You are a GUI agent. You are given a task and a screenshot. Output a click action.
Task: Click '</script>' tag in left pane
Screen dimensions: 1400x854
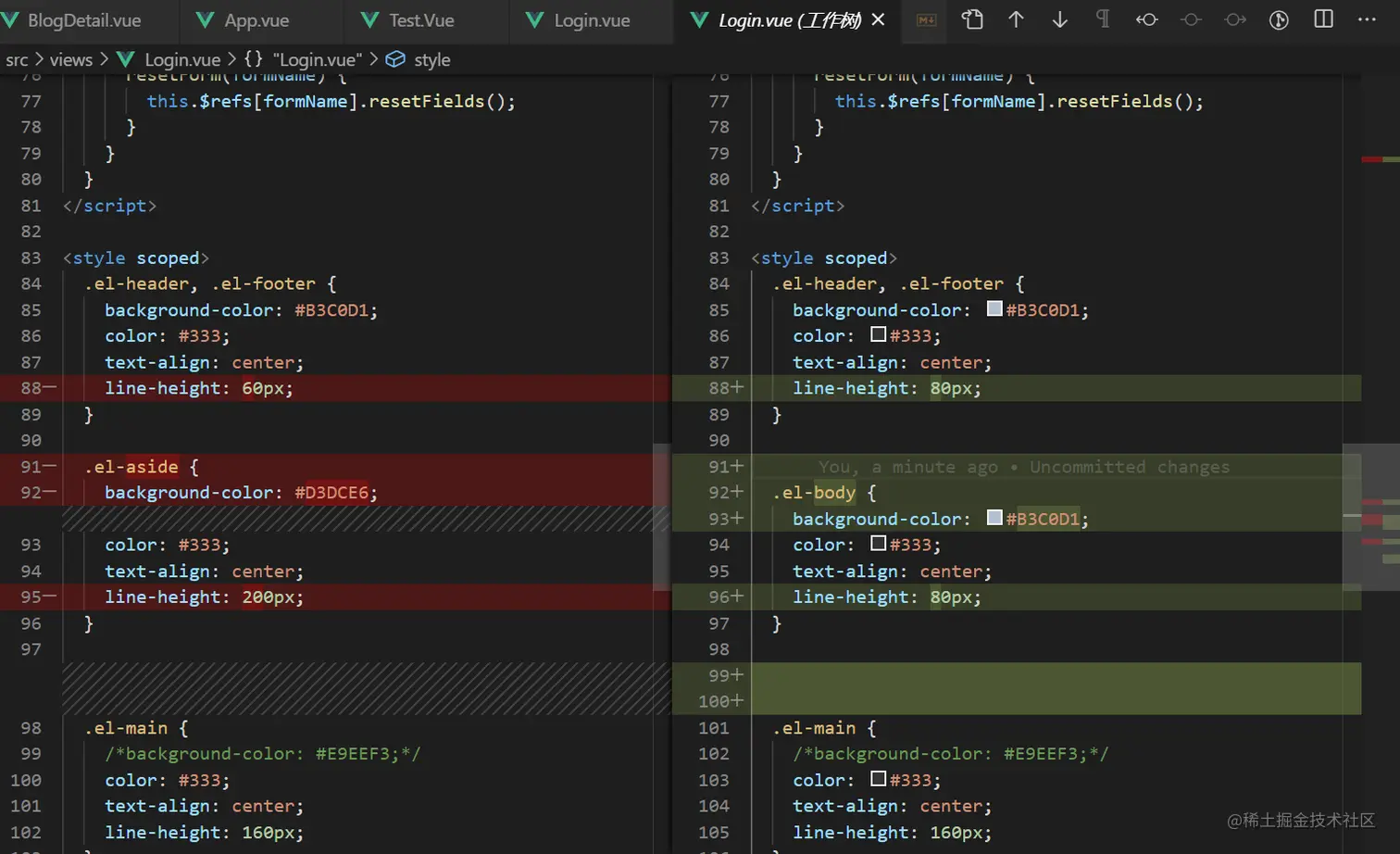[x=109, y=206]
